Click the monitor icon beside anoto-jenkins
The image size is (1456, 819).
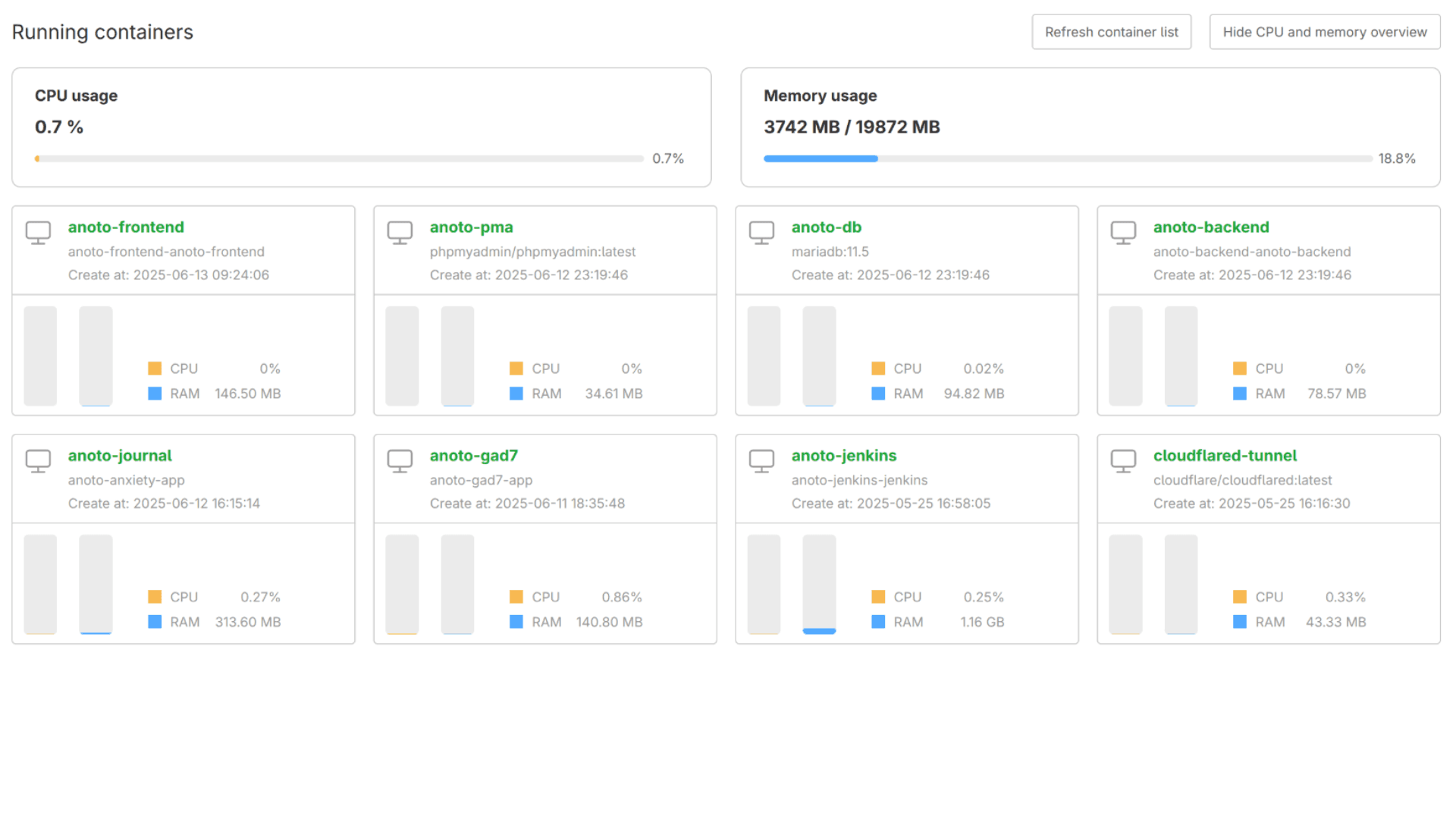tap(761, 460)
